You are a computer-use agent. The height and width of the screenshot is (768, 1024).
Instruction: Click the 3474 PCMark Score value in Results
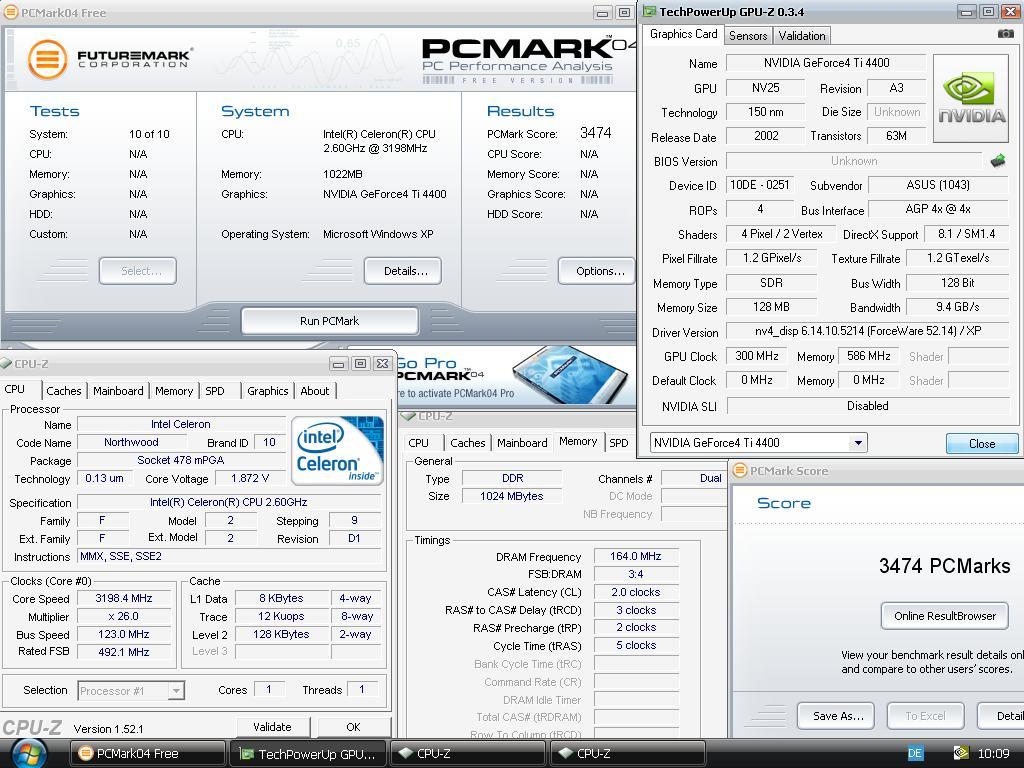596,133
